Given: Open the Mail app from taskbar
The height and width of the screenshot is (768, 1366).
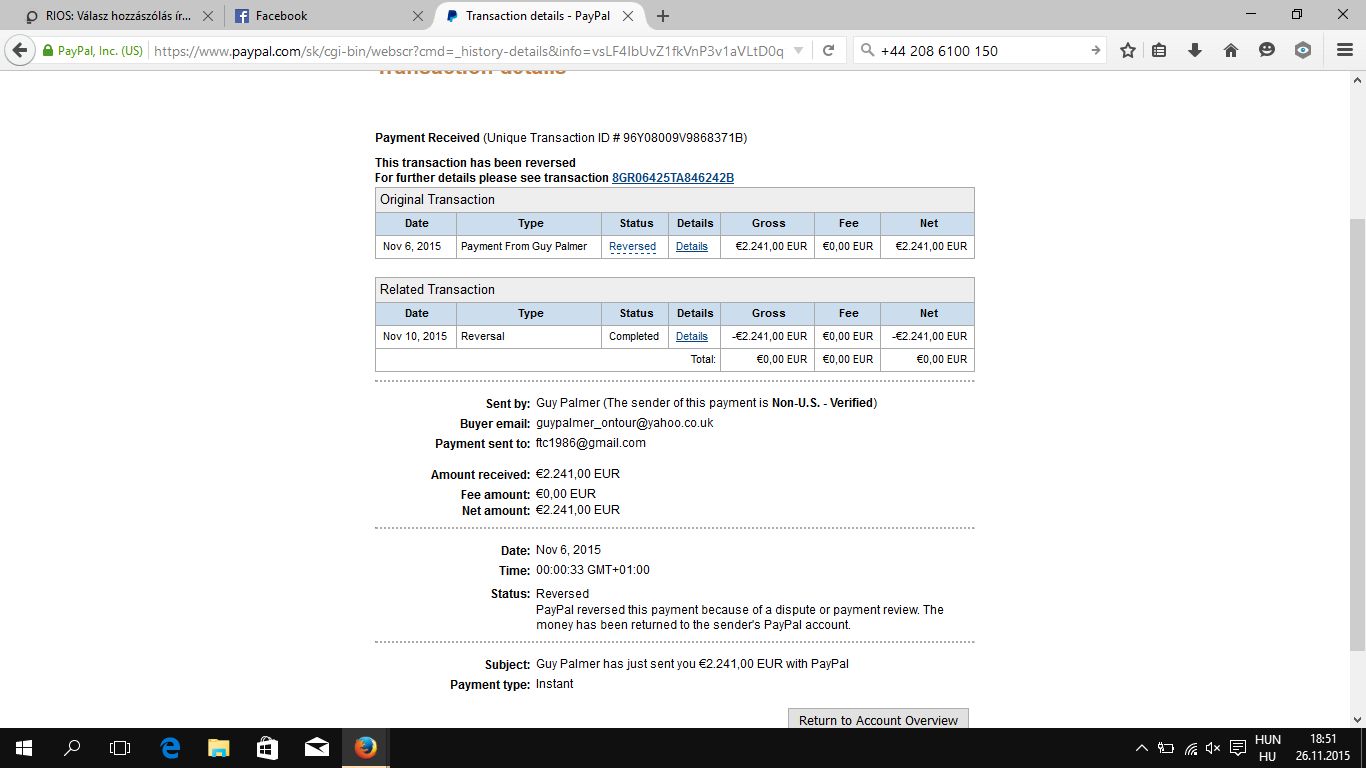Looking at the screenshot, I should [316, 748].
